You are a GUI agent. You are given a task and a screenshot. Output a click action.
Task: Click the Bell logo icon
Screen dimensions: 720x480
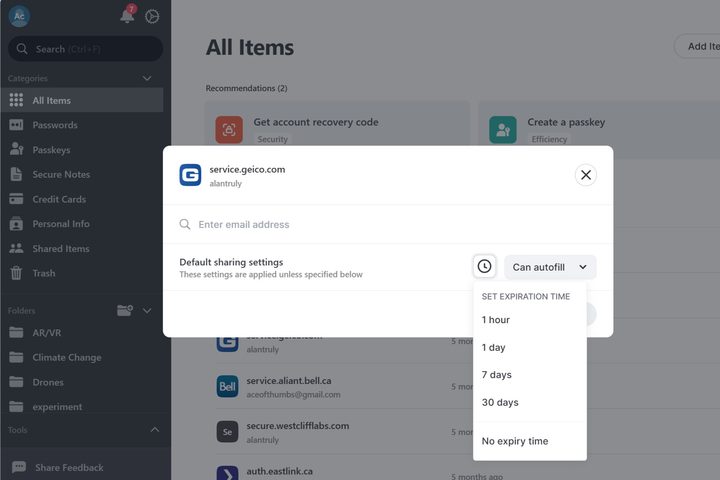(x=227, y=386)
